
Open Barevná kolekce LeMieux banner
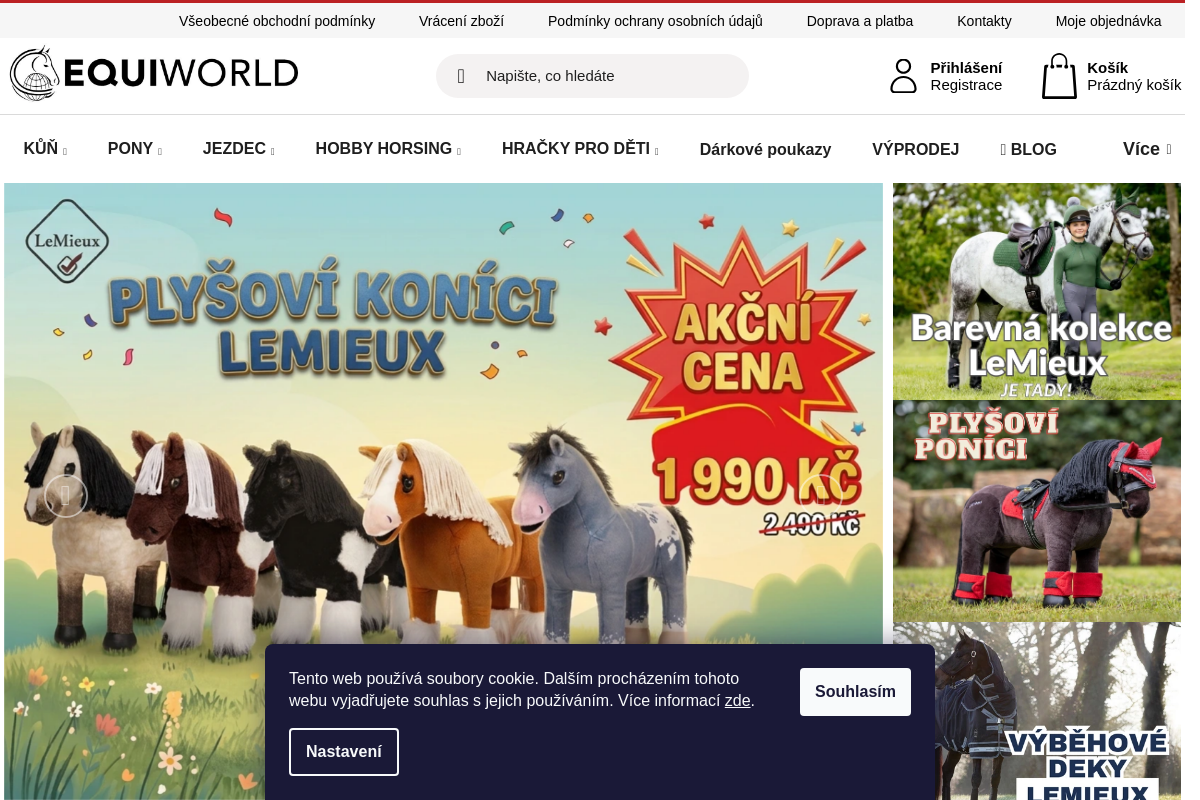(1036, 291)
